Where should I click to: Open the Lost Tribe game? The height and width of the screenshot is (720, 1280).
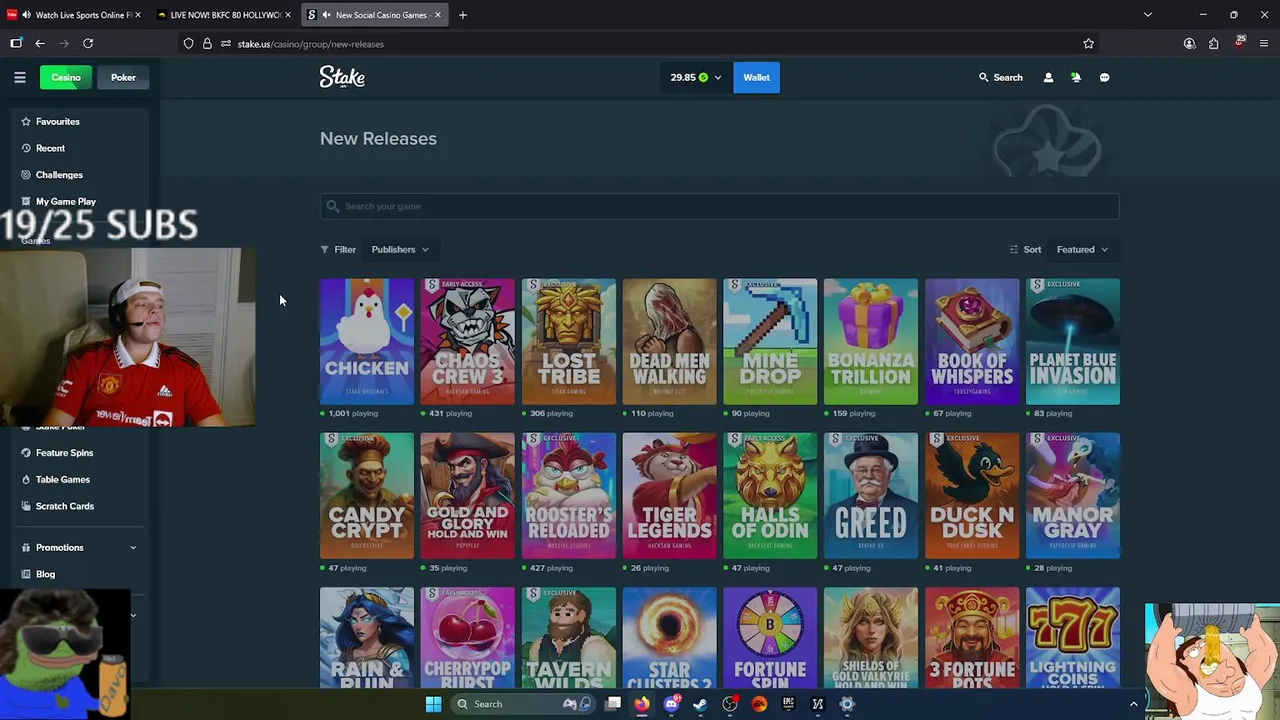568,341
